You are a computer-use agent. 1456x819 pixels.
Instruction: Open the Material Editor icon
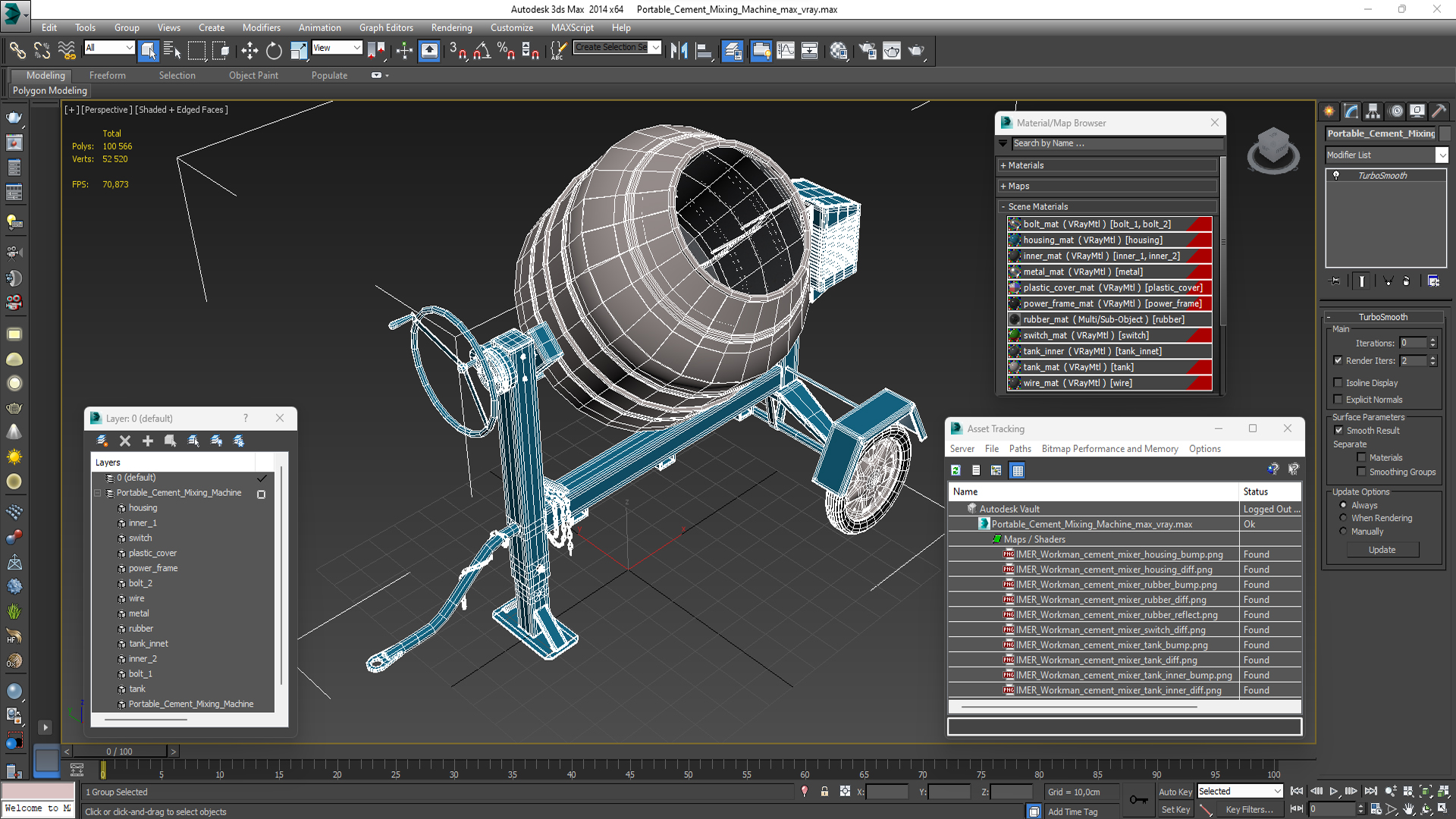tap(838, 51)
